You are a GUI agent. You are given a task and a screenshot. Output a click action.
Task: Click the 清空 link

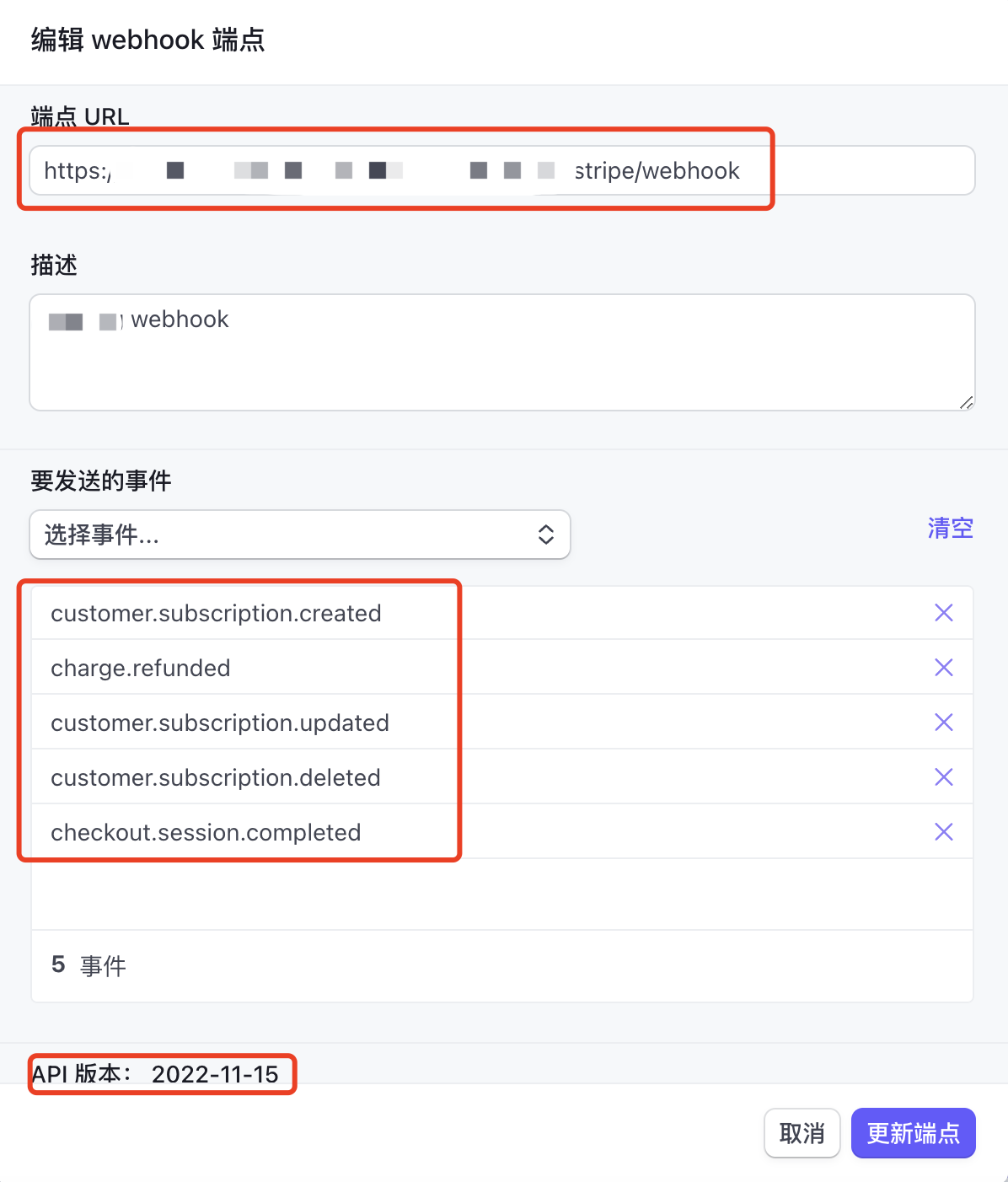[951, 529]
